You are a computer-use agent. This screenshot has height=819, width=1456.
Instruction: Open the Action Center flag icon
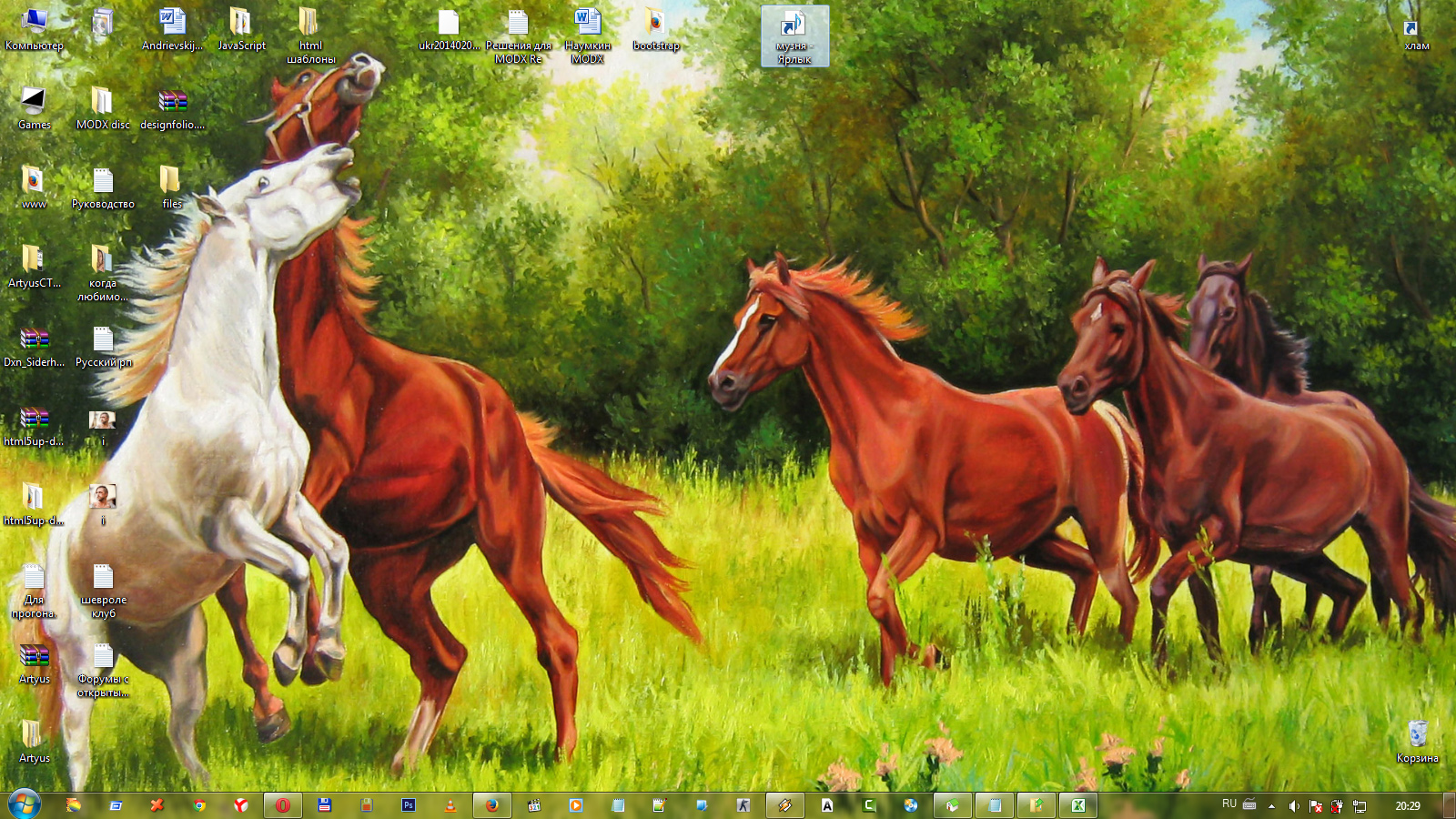tap(1316, 806)
